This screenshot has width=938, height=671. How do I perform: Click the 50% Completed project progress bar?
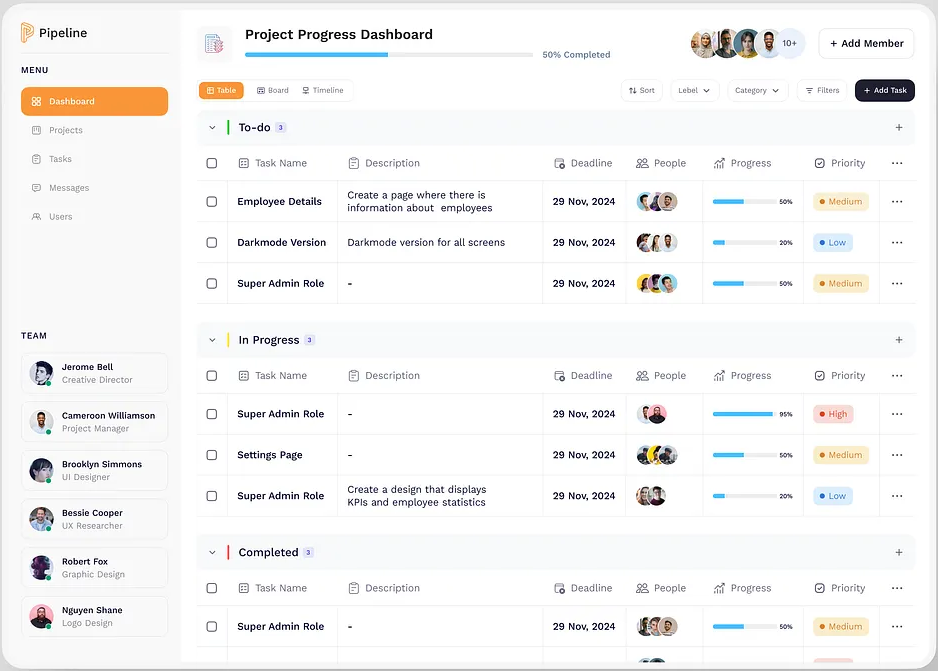[x=389, y=55]
